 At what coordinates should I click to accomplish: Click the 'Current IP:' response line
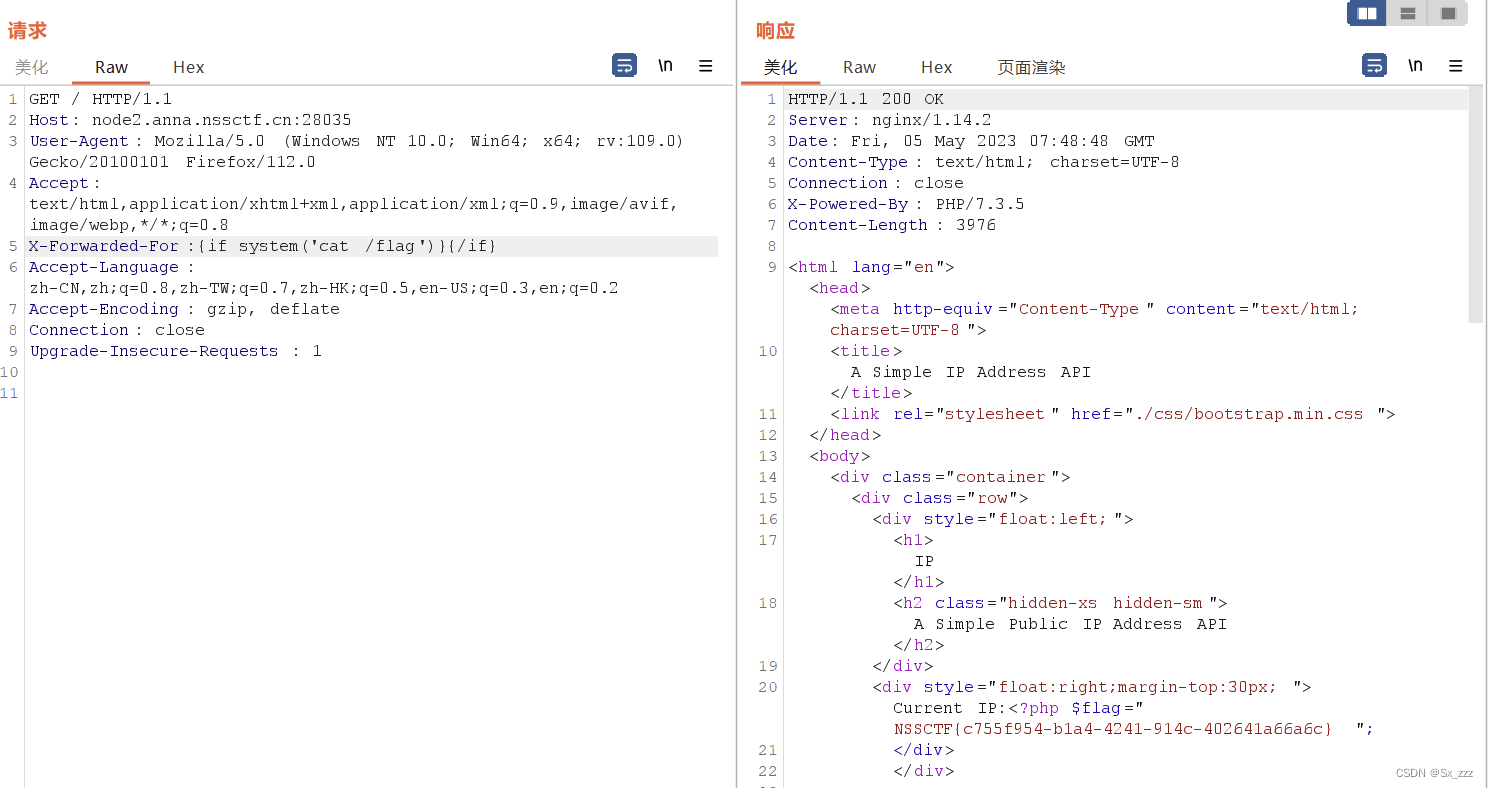(x=1018, y=708)
